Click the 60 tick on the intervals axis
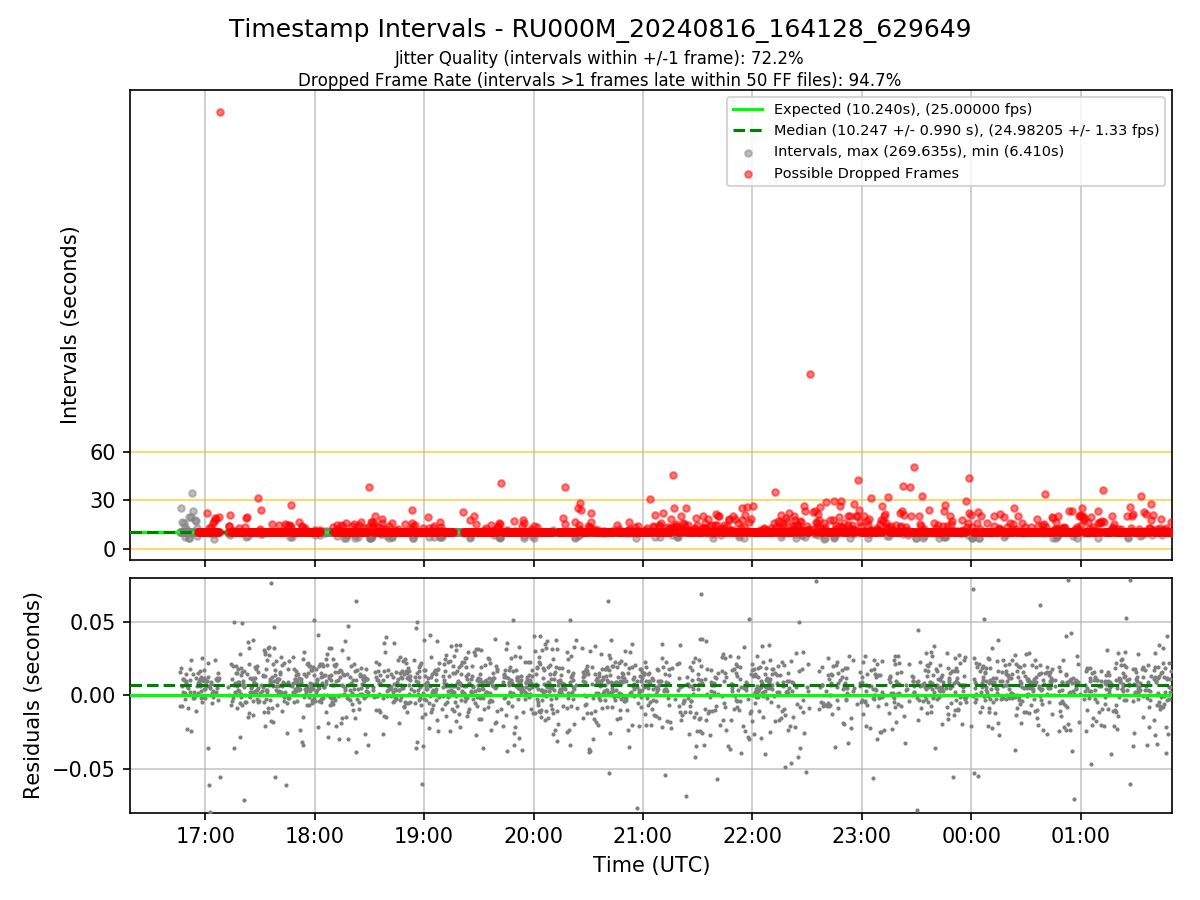Viewport: 1200px width, 900px height. pos(105,452)
